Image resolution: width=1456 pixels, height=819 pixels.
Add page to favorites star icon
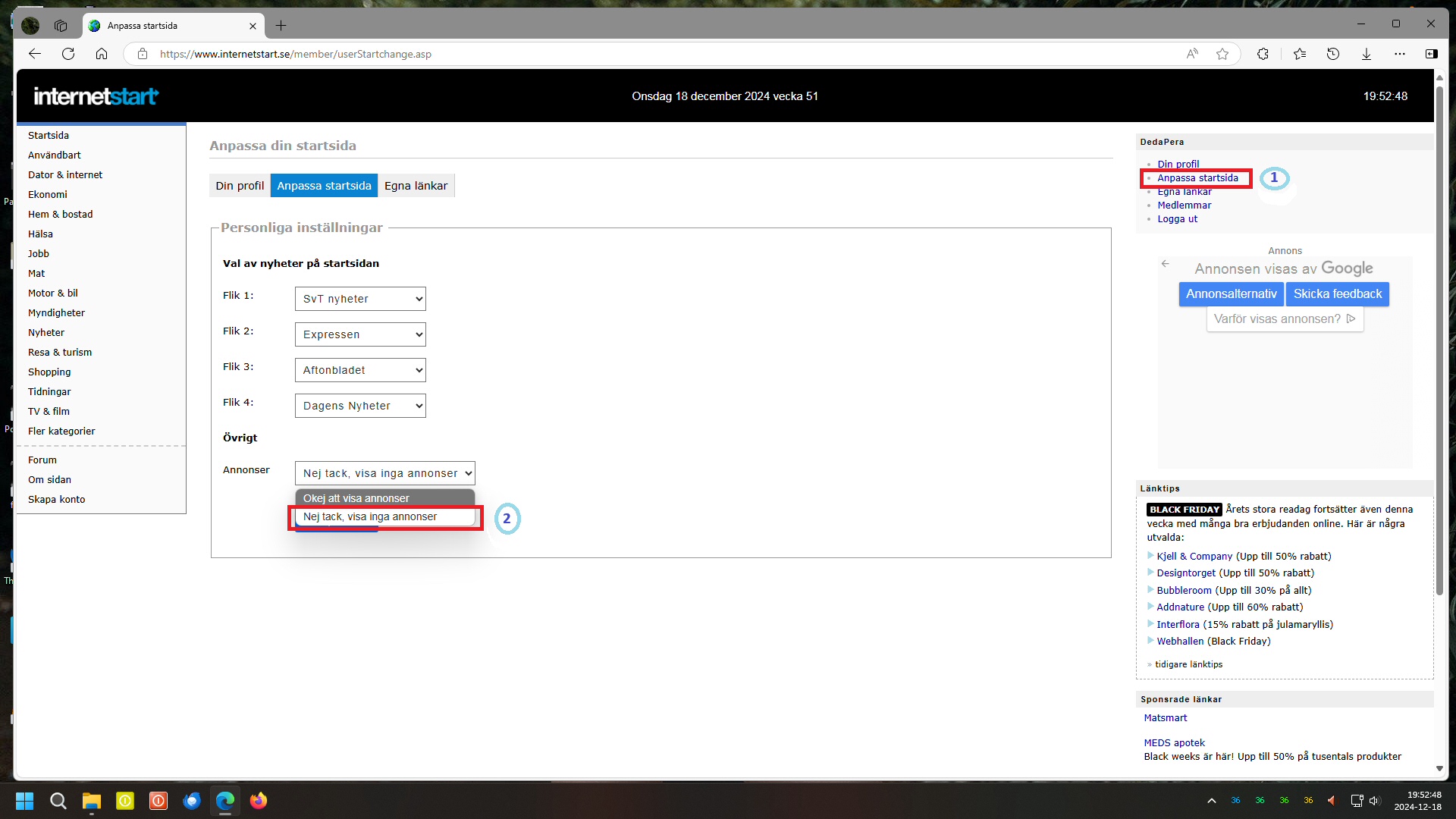[x=1222, y=54]
